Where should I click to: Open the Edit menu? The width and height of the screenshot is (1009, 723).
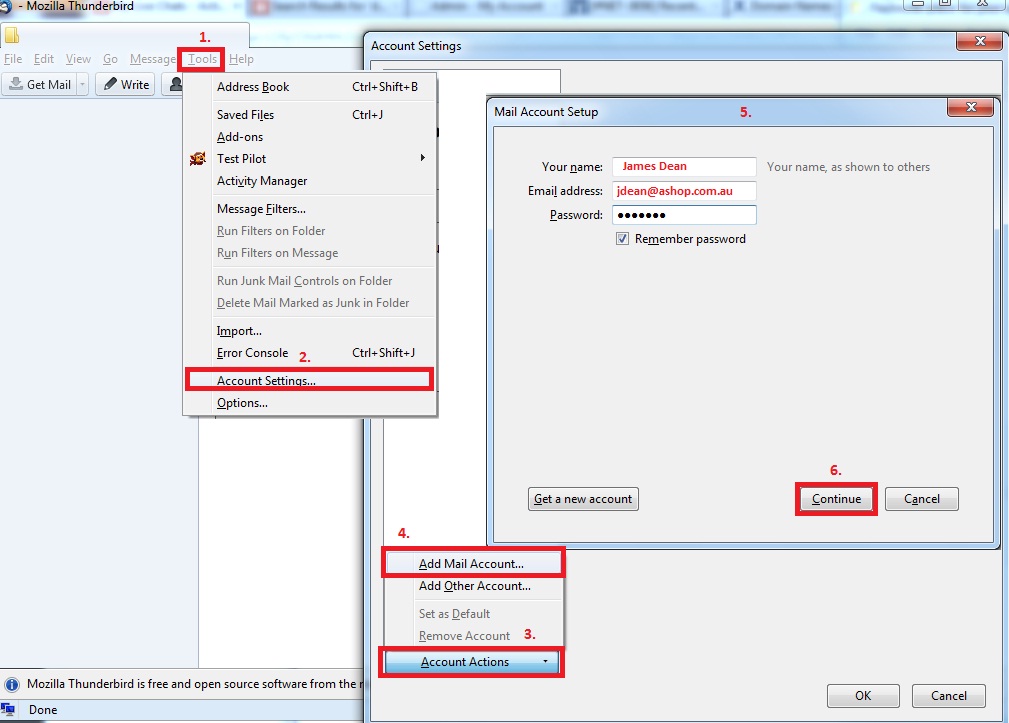pos(44,59)
